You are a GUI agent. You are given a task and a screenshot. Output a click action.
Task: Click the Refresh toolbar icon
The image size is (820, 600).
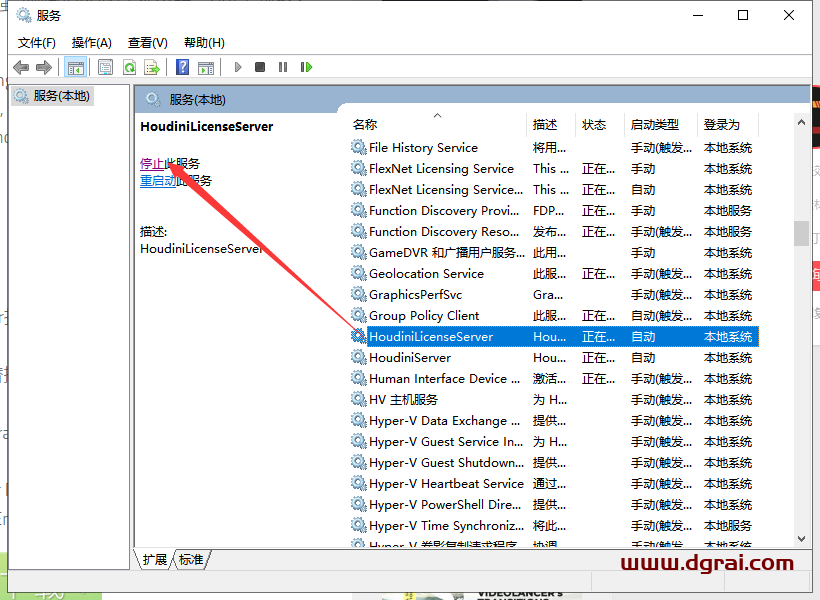[x=129, y=67]
